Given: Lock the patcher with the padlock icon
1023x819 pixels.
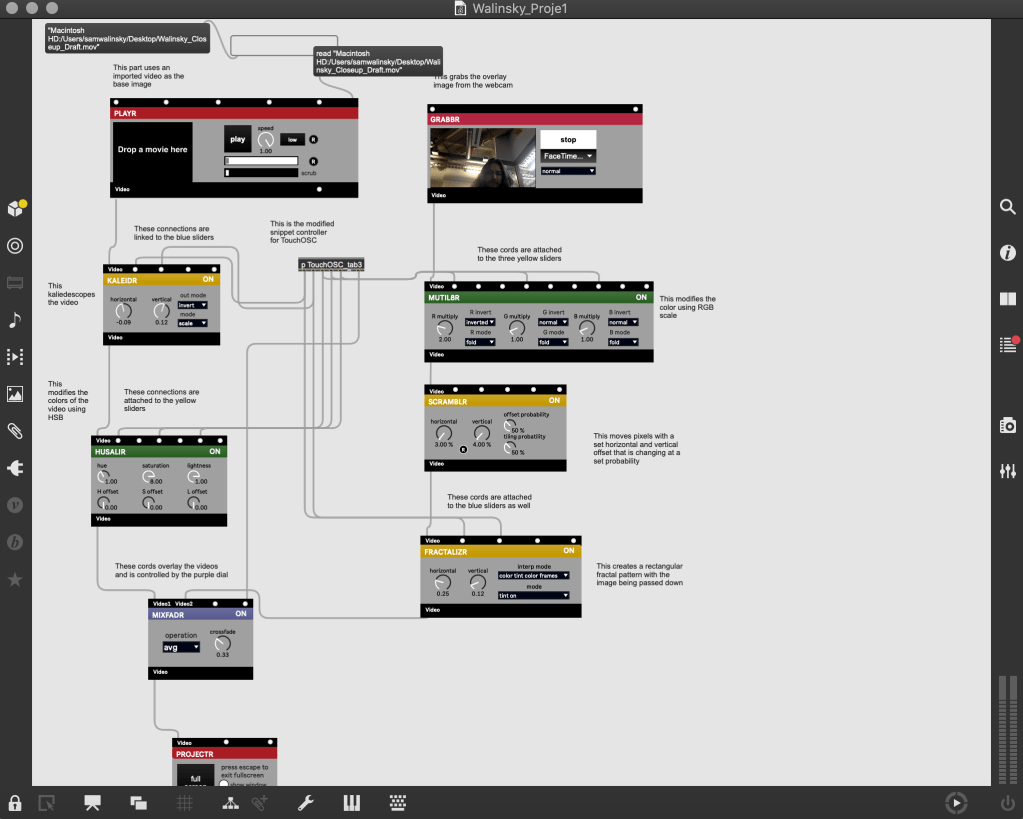Looking at the screenshot, I should (15, 802).
